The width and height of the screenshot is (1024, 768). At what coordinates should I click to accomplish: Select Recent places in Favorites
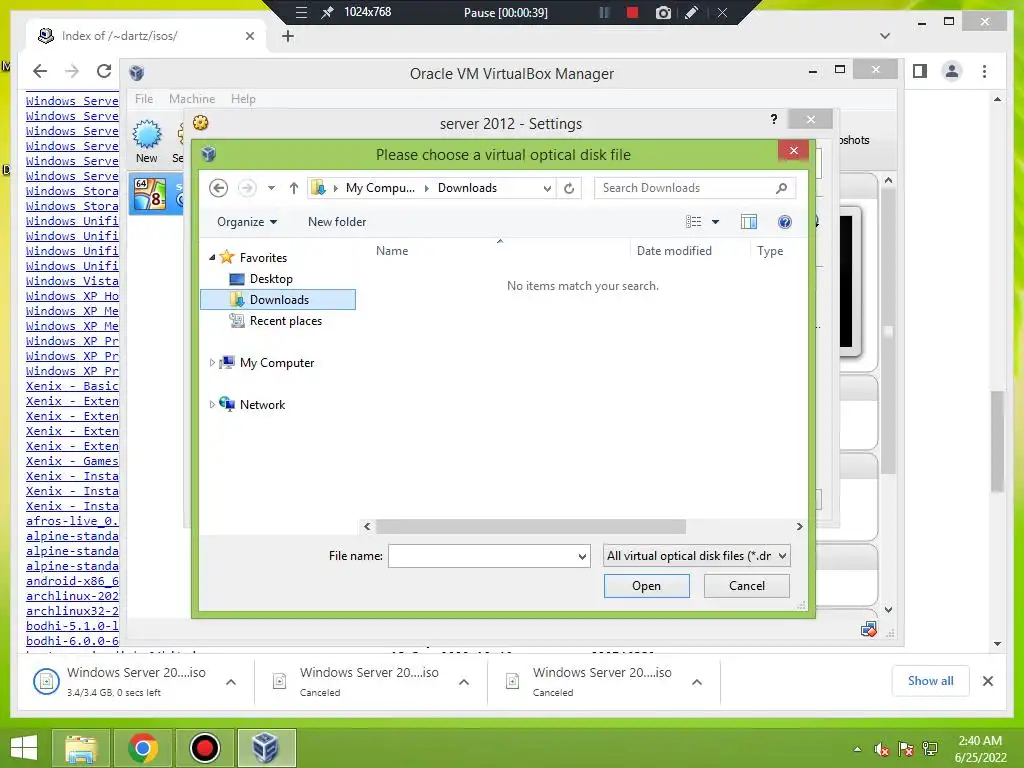point(285,321)
